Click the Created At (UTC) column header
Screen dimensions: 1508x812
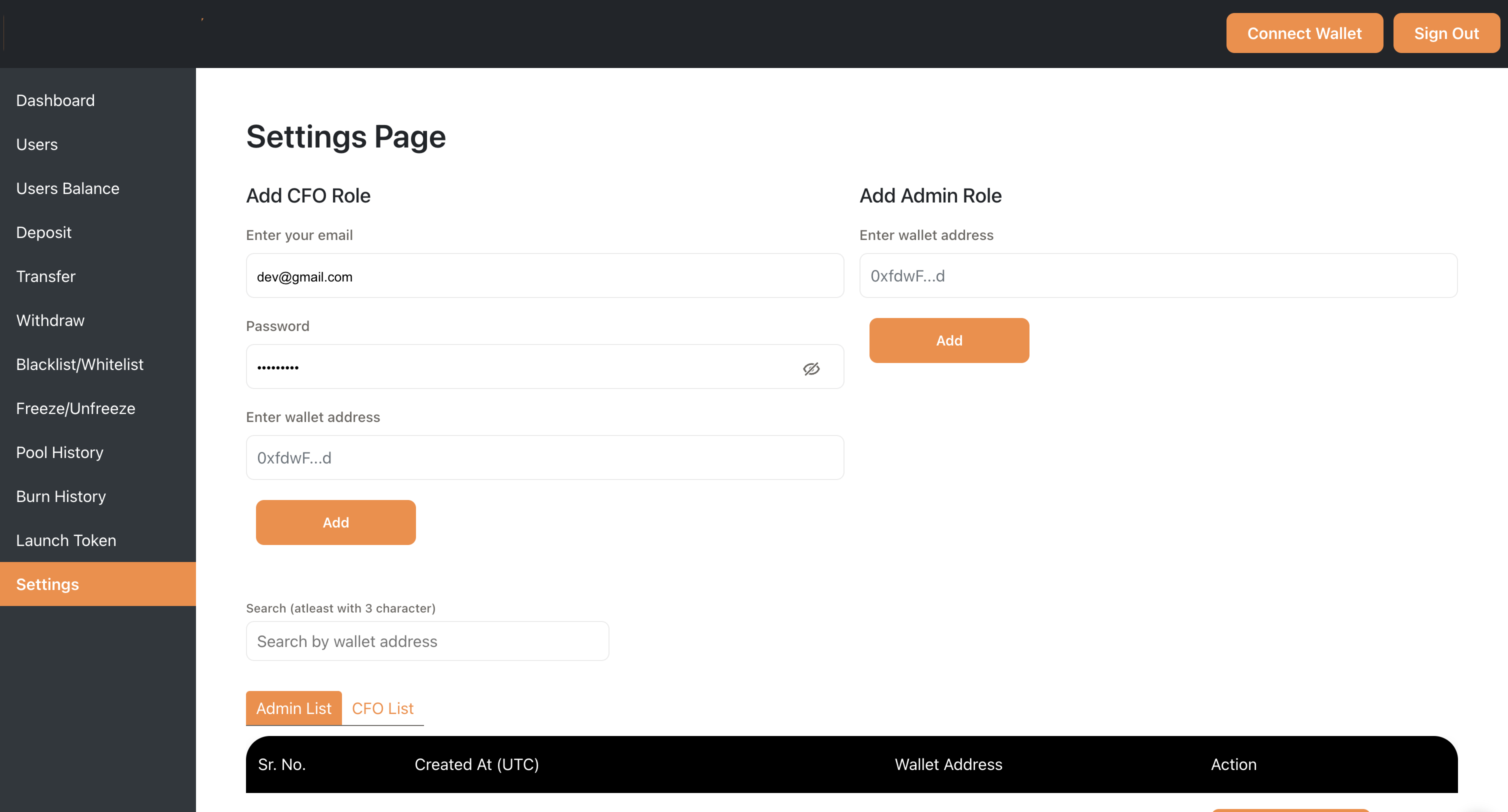476,764
